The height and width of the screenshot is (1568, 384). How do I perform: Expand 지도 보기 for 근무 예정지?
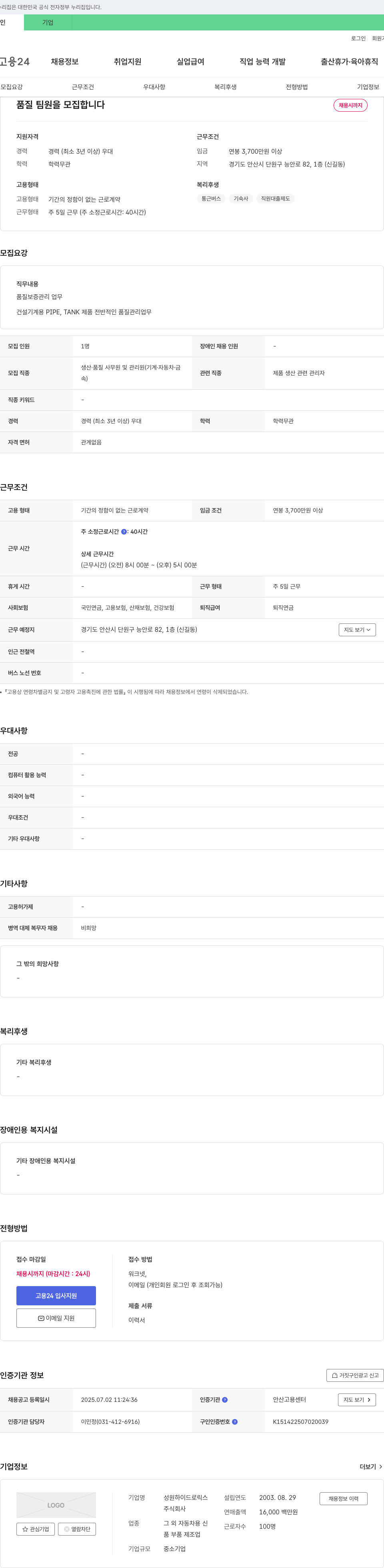[x=357, y=630]
